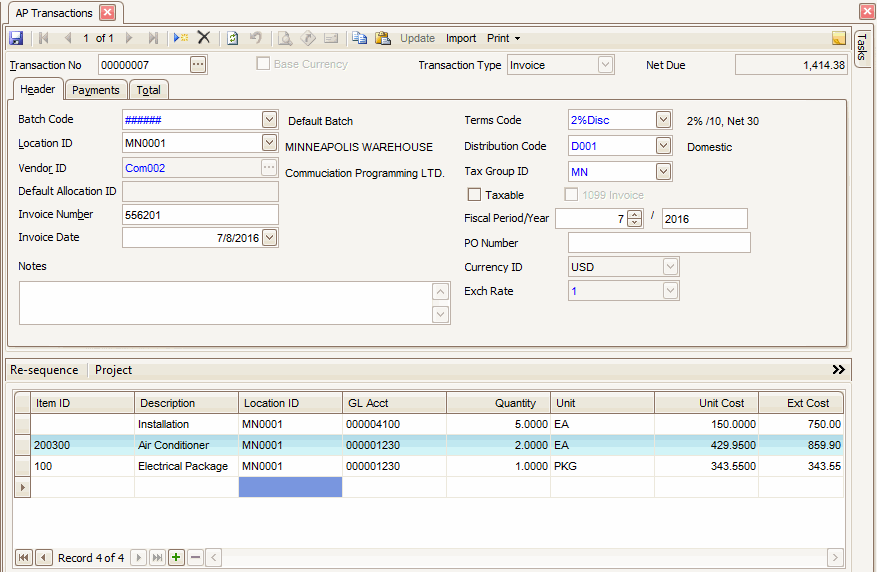877x572 pixels.
Task: Click into the PO Number field
Action: (x=659, y=243)
